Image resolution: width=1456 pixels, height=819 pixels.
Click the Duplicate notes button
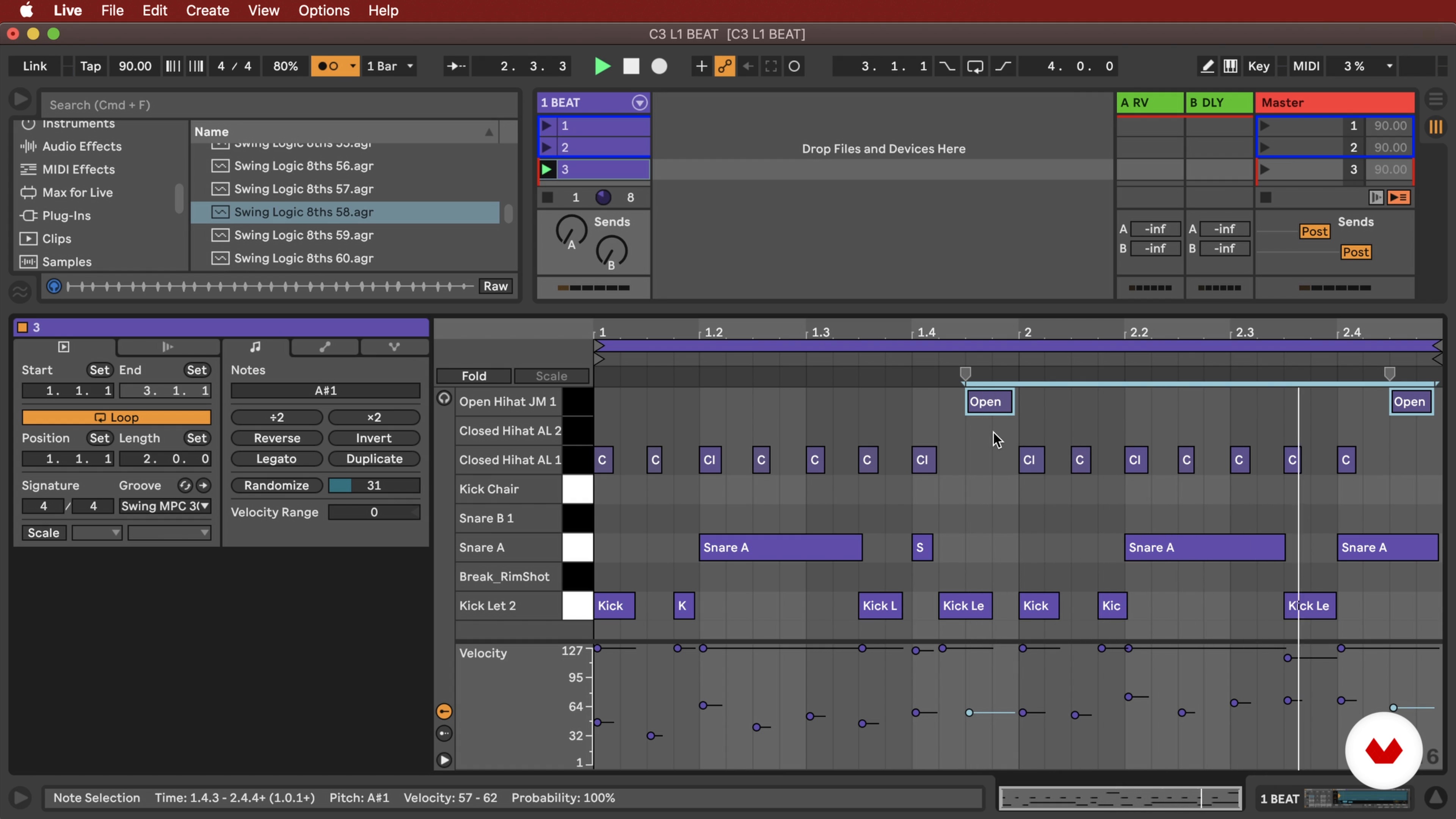(x=374, y=458)
